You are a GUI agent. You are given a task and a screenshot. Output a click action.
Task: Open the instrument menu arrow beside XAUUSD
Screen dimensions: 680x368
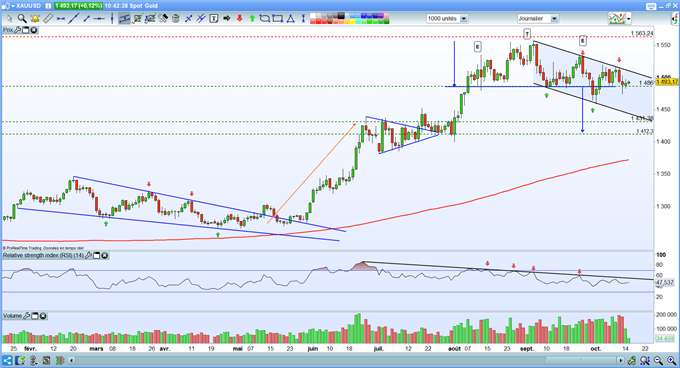click(13, 6)
